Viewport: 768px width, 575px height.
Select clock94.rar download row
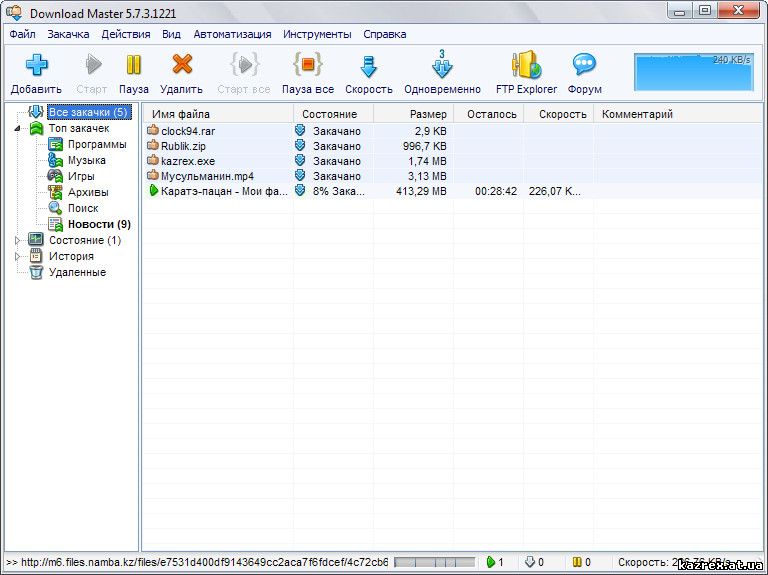[453, 131]
